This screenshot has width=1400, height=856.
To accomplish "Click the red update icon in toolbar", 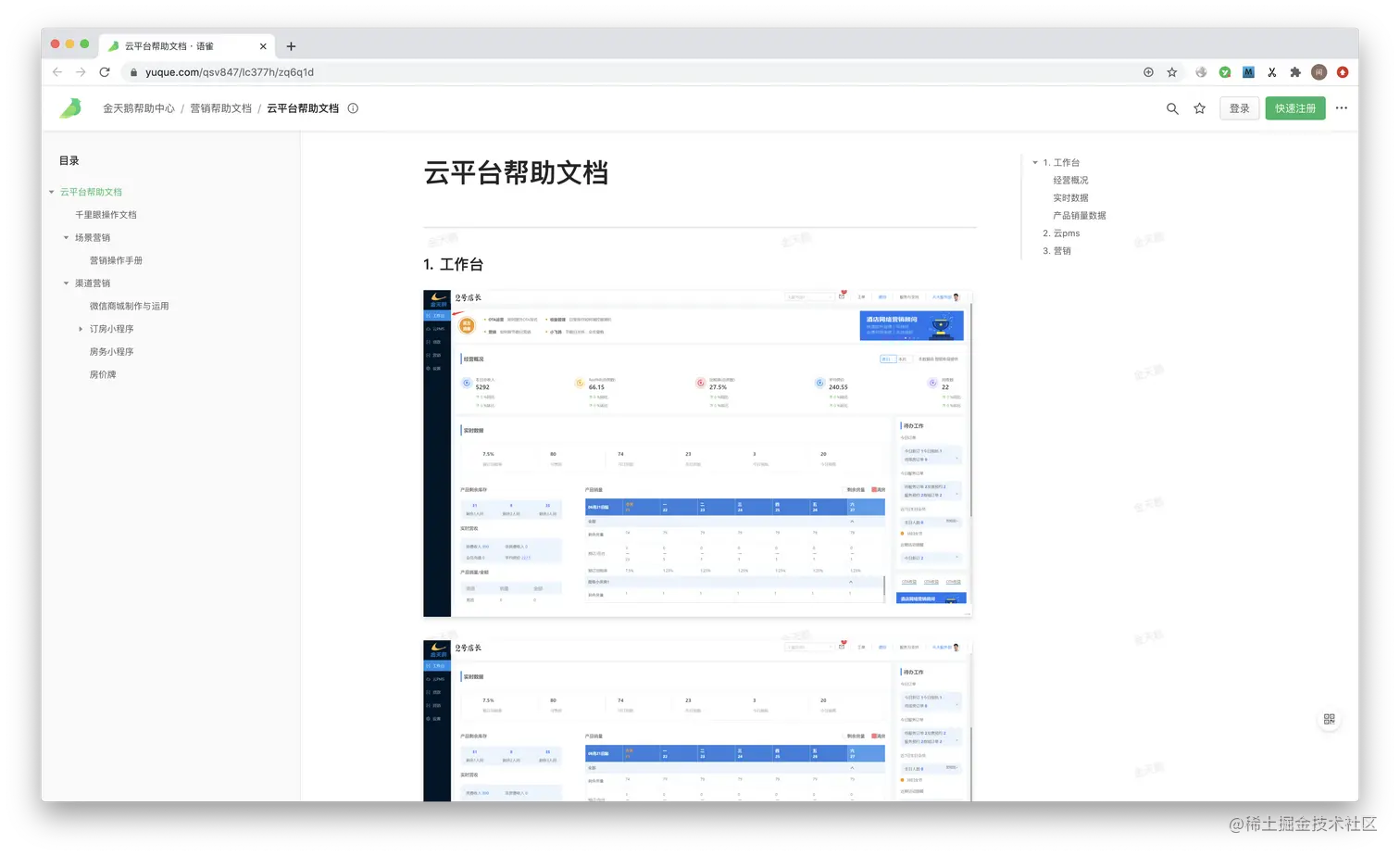I will coord(1343,72).
